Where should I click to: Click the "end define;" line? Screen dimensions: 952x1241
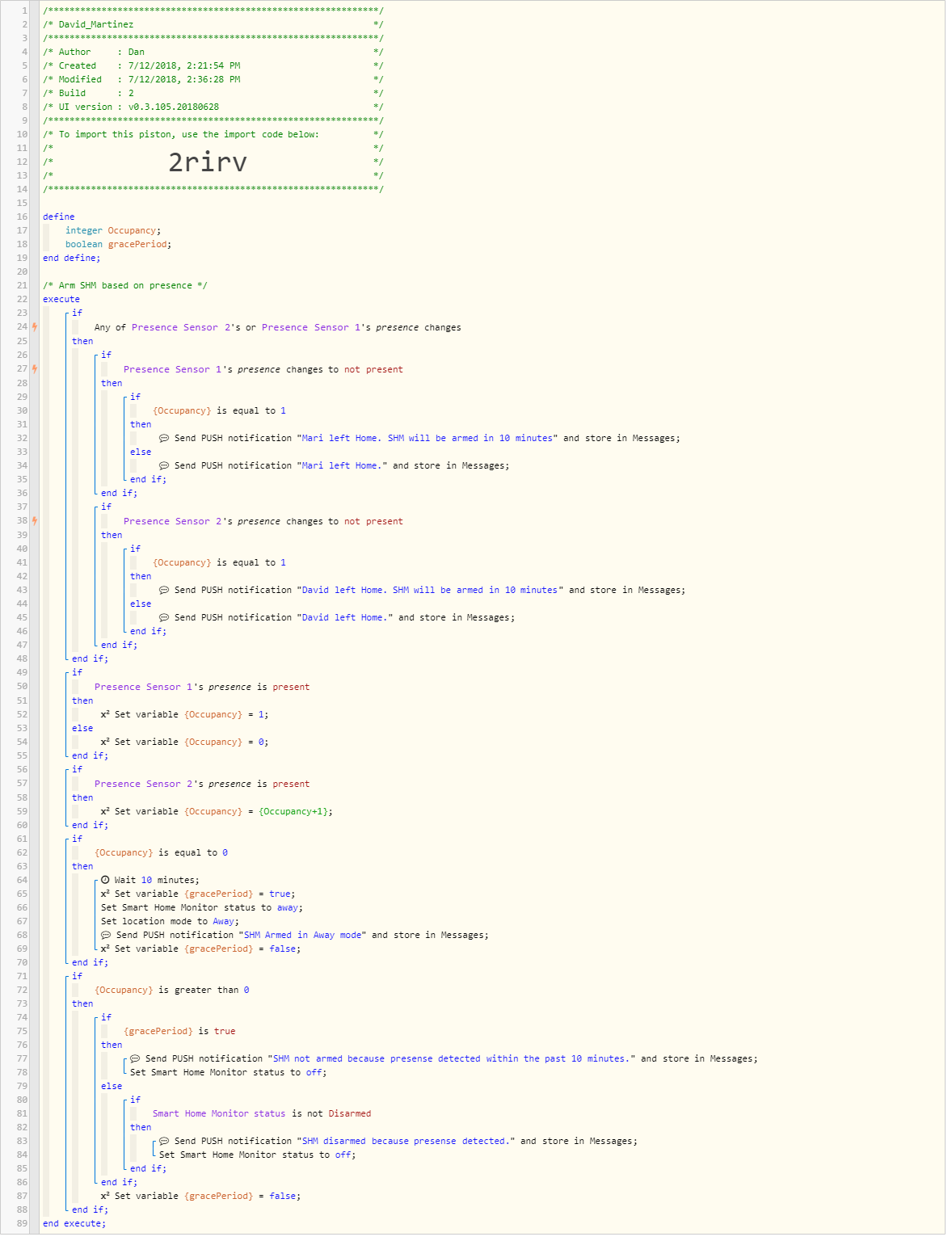(72, 258)
